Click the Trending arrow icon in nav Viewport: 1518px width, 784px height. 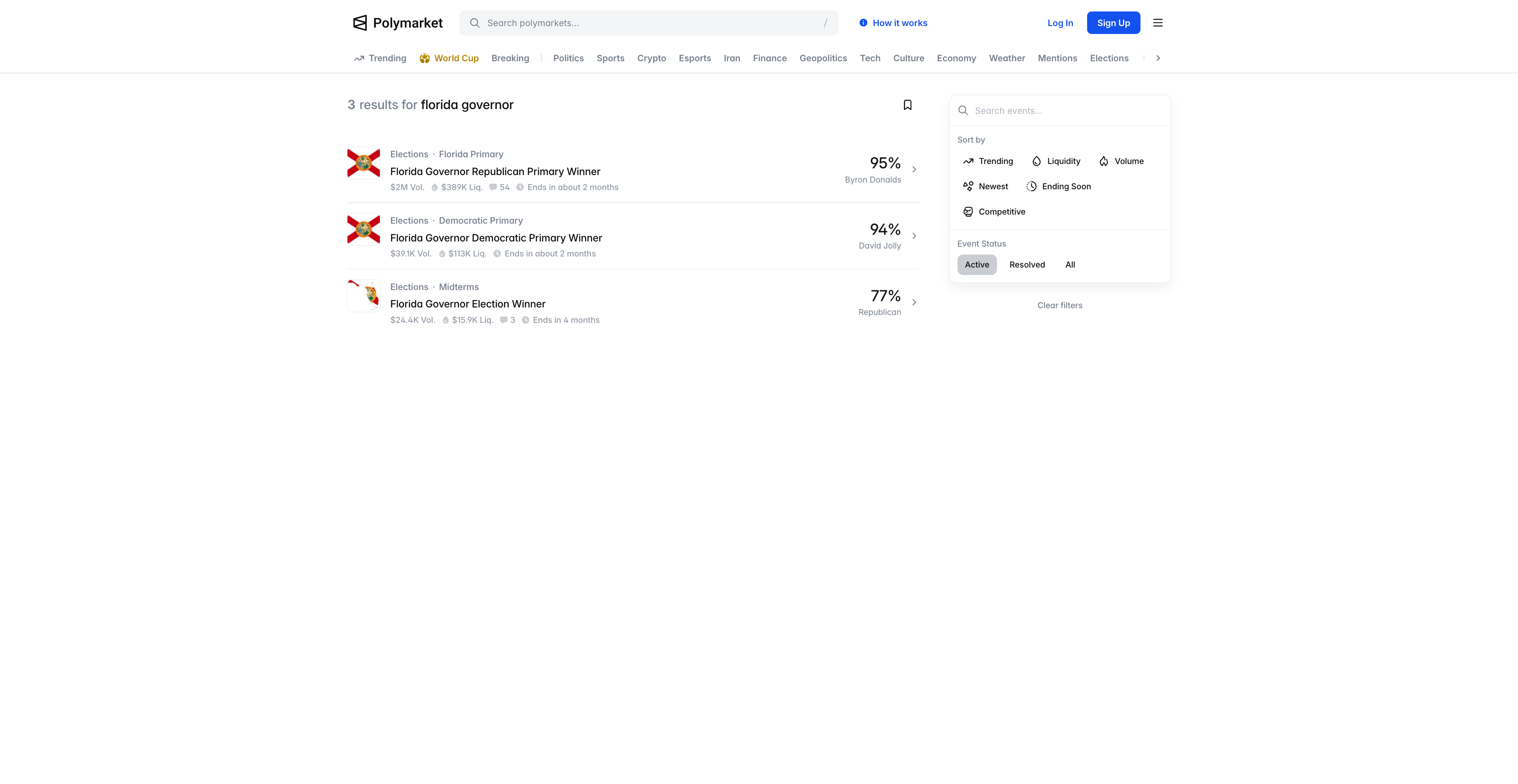coord(359,58)
